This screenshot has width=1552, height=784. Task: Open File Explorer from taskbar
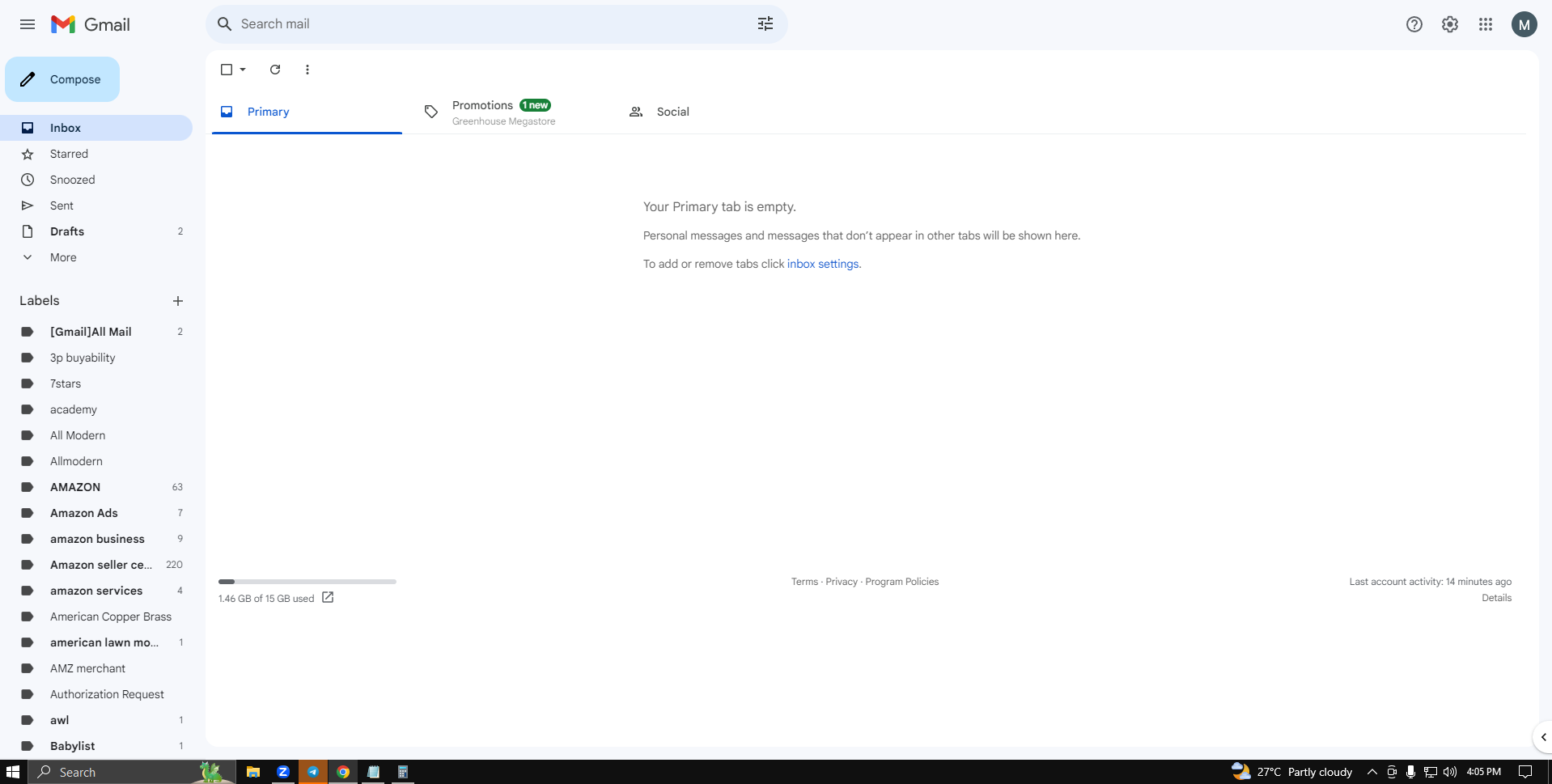point(253,772)
